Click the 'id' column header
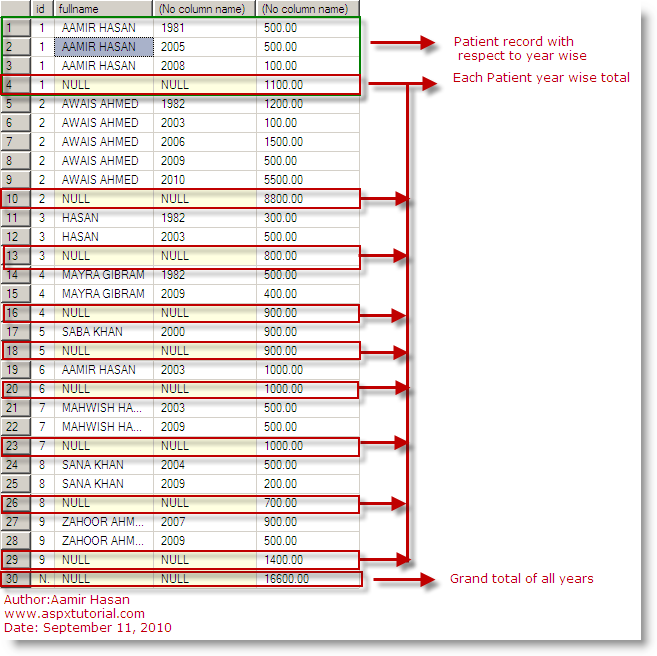The width and height of the screenshot is (657, 656). [x=42, y=9]
